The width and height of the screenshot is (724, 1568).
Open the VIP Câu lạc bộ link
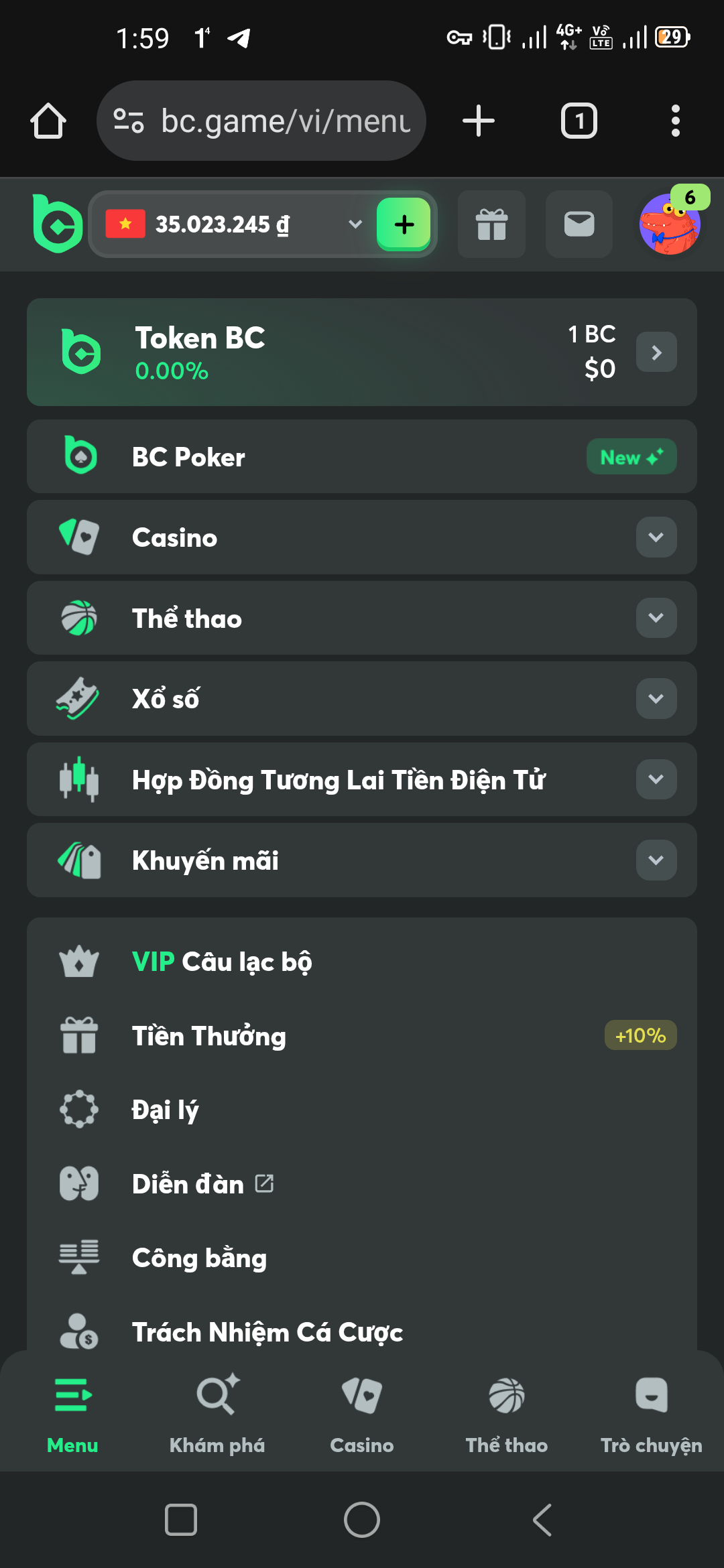tap(222, 962)
